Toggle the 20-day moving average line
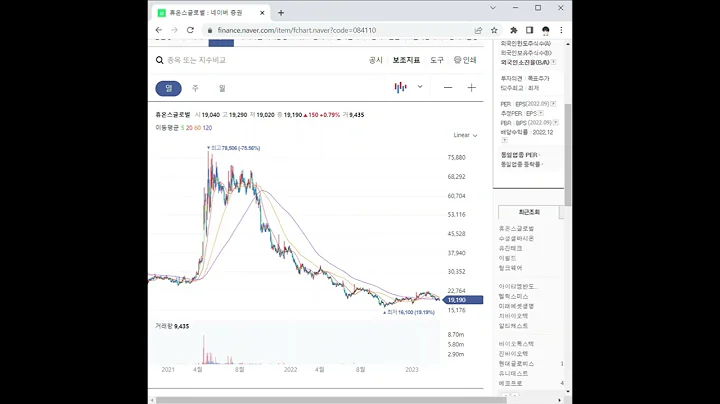Image resolution: width=720 pixels, height=404 pixels. coord(189,128)
